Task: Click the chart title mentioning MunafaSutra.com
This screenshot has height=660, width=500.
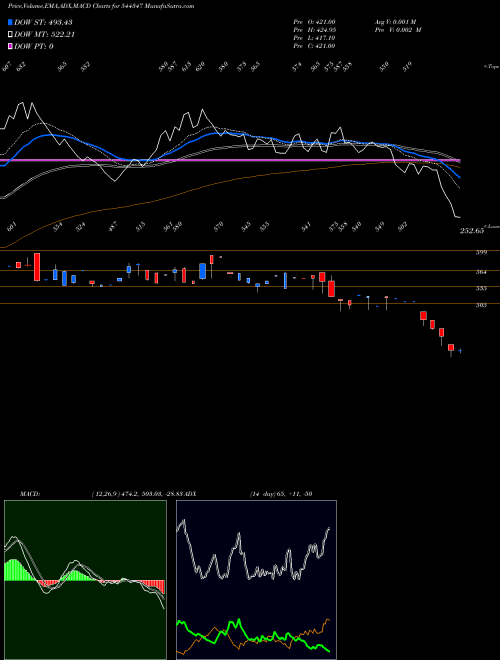Action: [101, 6]
